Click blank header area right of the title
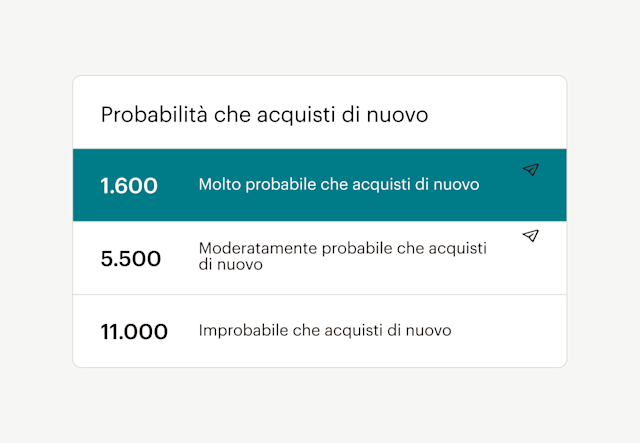640x443 pixels. click(x=500, y=115)
